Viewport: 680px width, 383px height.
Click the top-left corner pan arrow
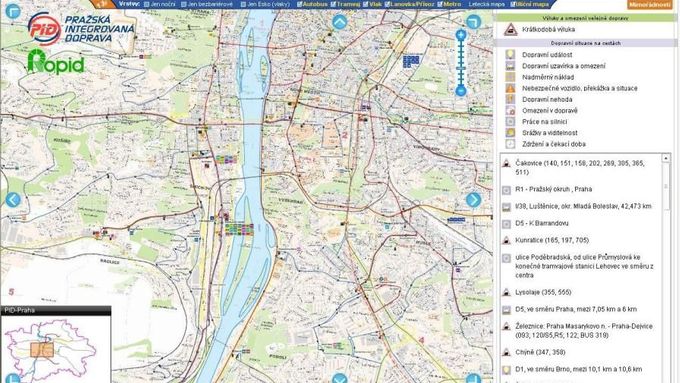pyautogui.click(x=13, y=11)
